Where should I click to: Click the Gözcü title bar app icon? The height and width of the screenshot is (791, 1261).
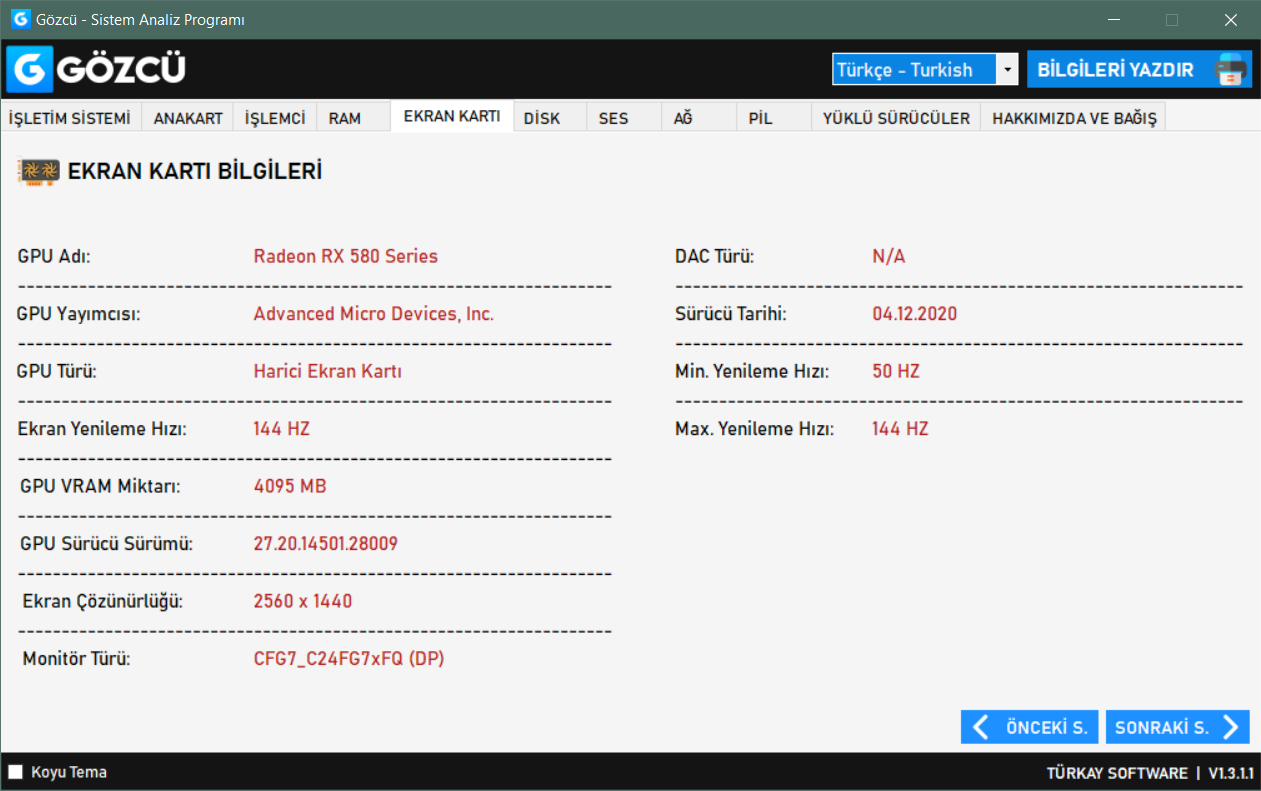(20, 19)
